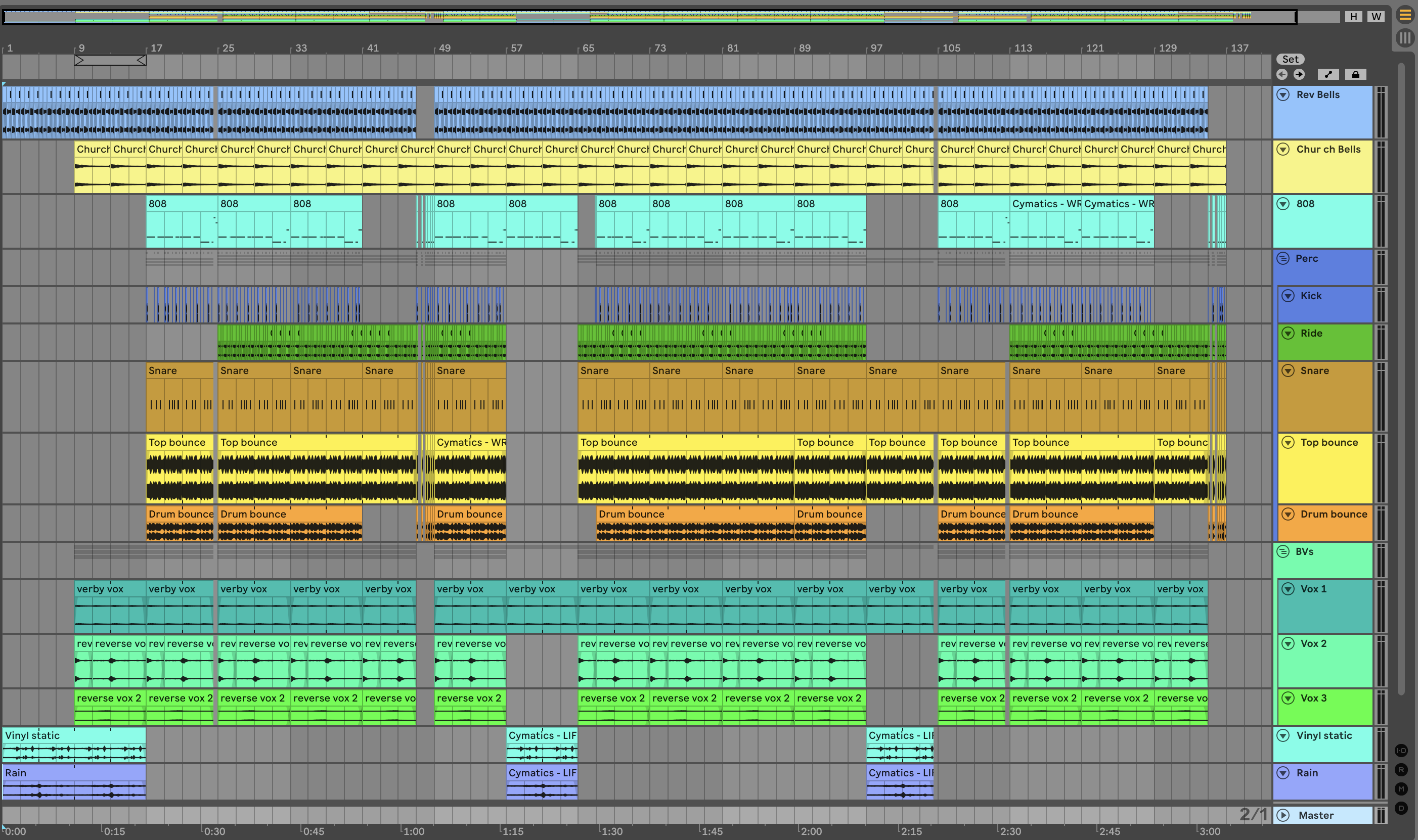Screen dimensions: 1418x840
Task: Fold the Perc group track
Action: click(x=1282, y=259)
